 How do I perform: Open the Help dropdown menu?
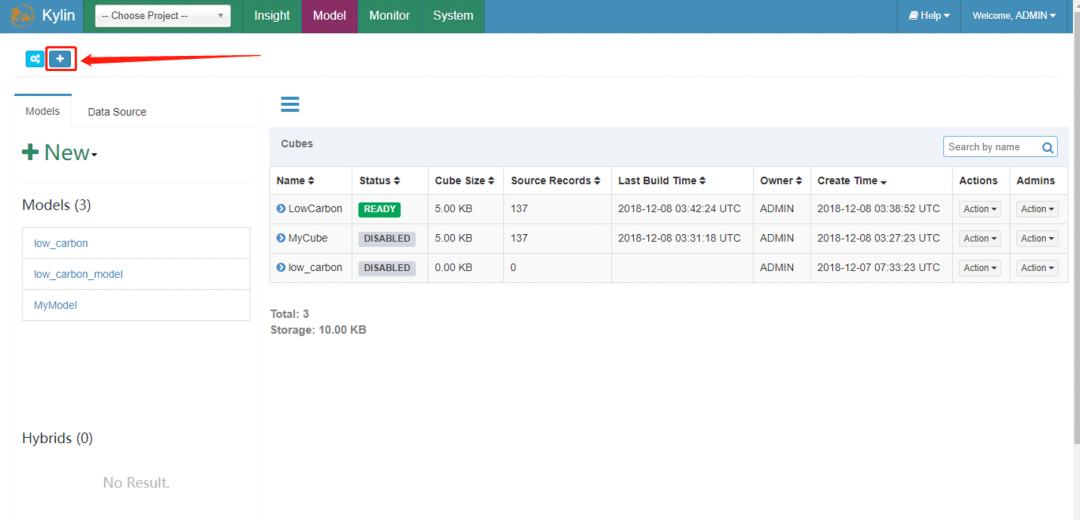pyautogui.click(x=929, y=16)
